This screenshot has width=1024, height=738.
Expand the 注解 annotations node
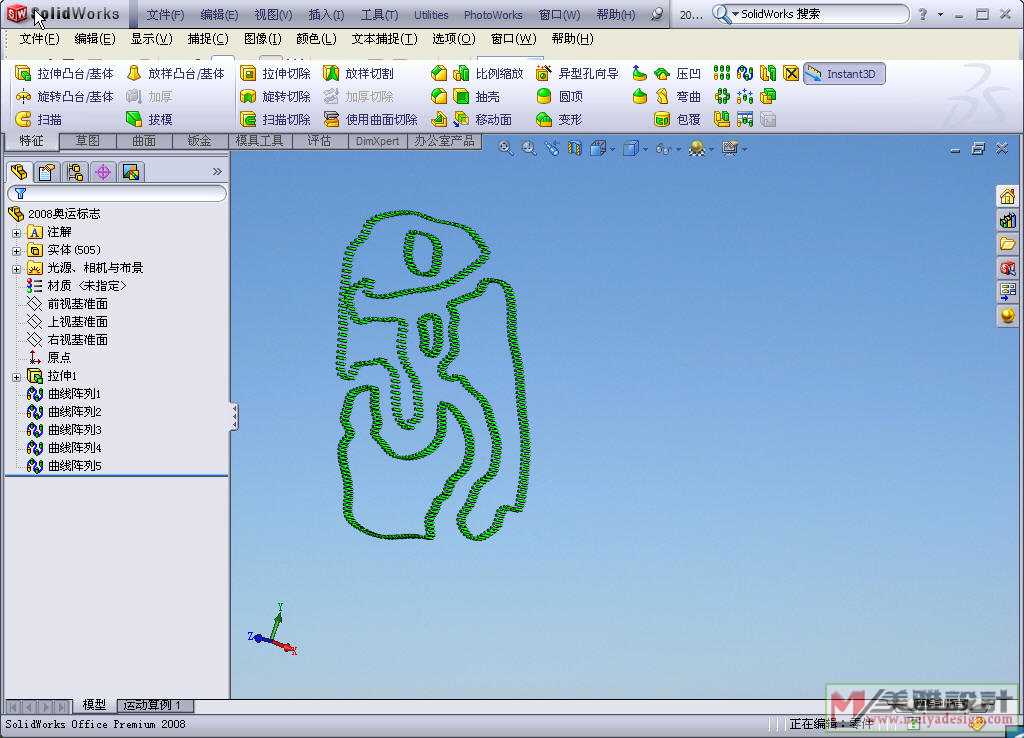click(x=16, y=233)
